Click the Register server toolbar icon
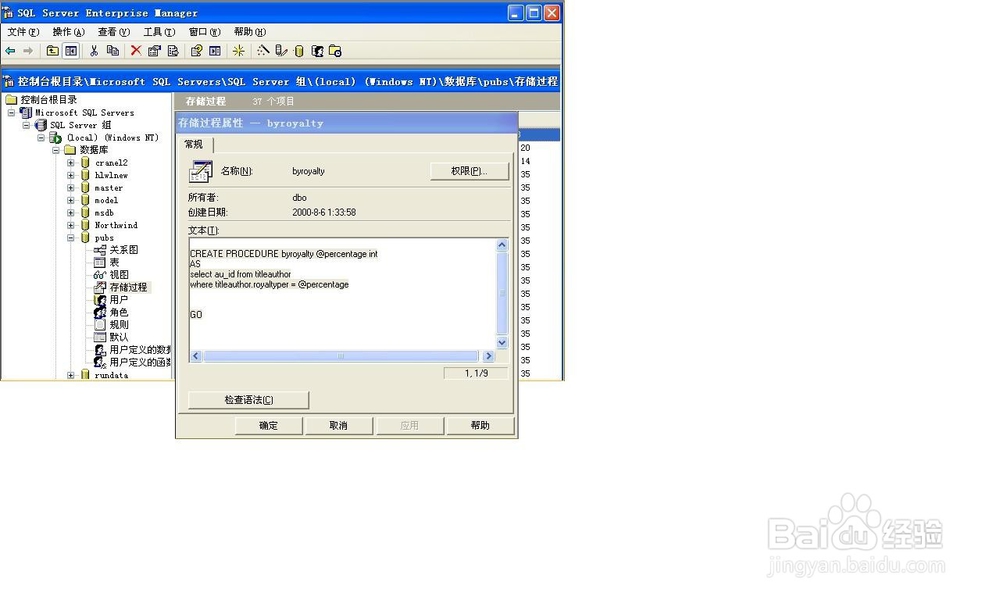This screenshot has height=600, width=1000. [x=281, y=51]
